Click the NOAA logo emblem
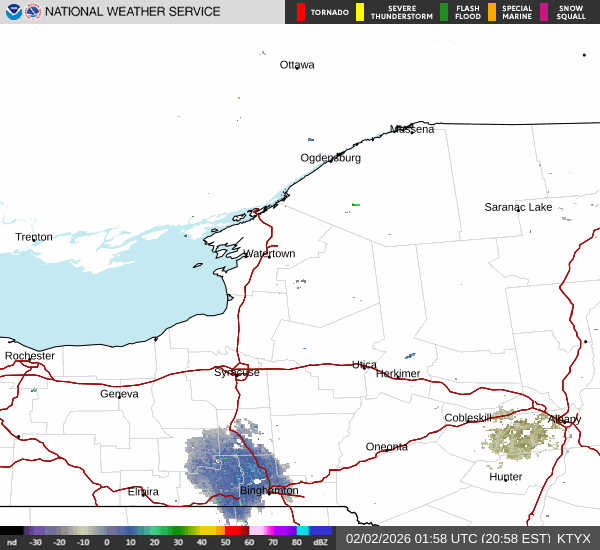 click(x=12, y=12)
